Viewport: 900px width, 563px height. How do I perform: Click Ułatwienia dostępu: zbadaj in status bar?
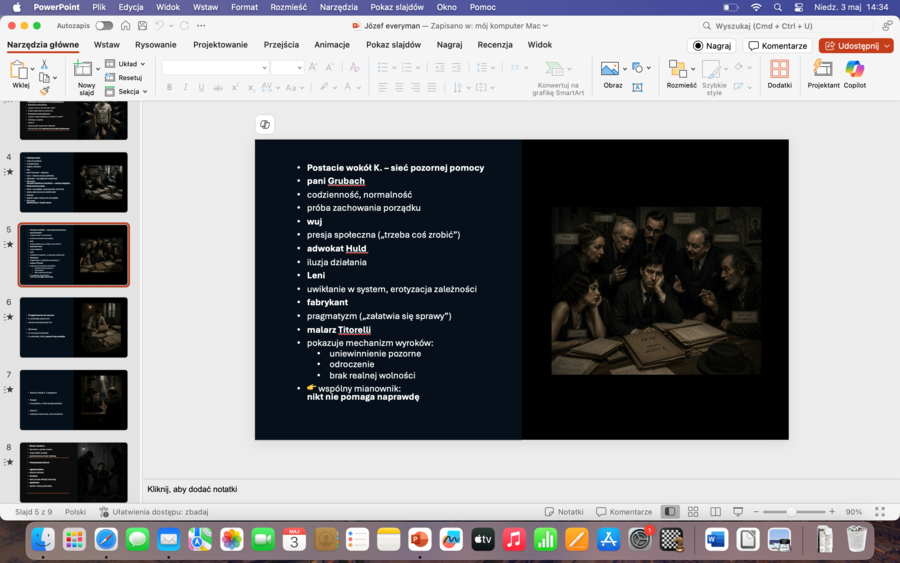154,511
